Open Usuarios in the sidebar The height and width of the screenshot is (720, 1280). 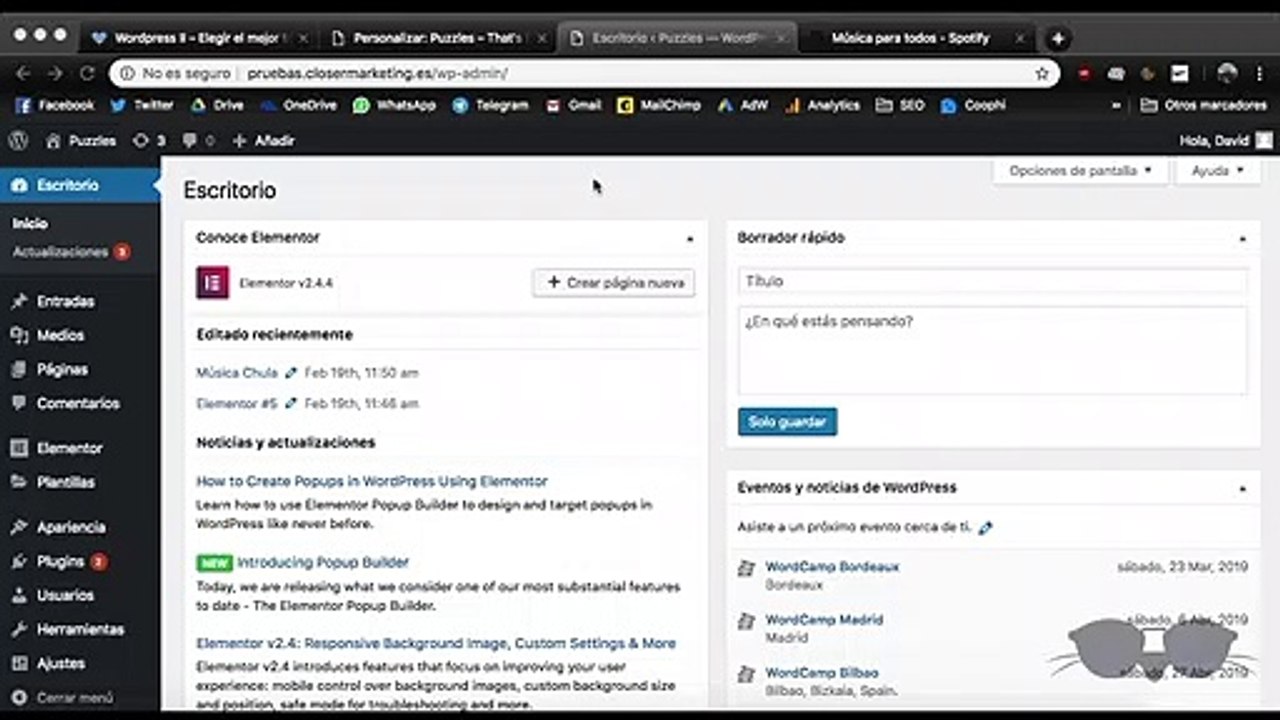click(80, 595)
